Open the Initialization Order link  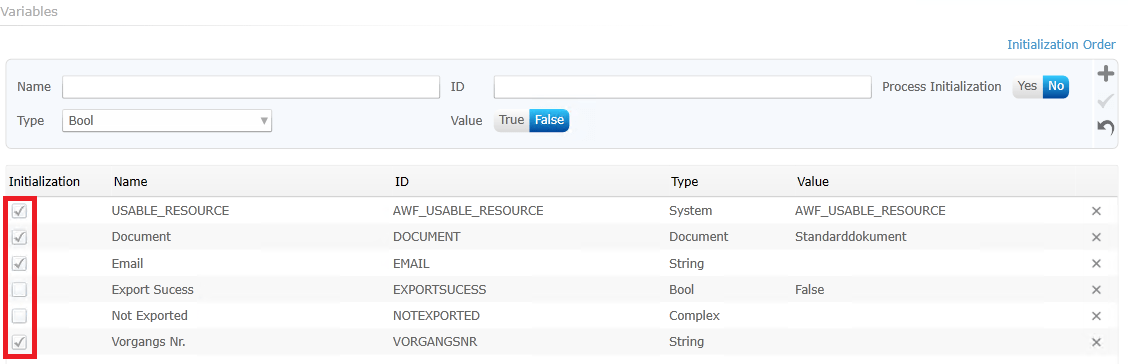click(1061, 45)
